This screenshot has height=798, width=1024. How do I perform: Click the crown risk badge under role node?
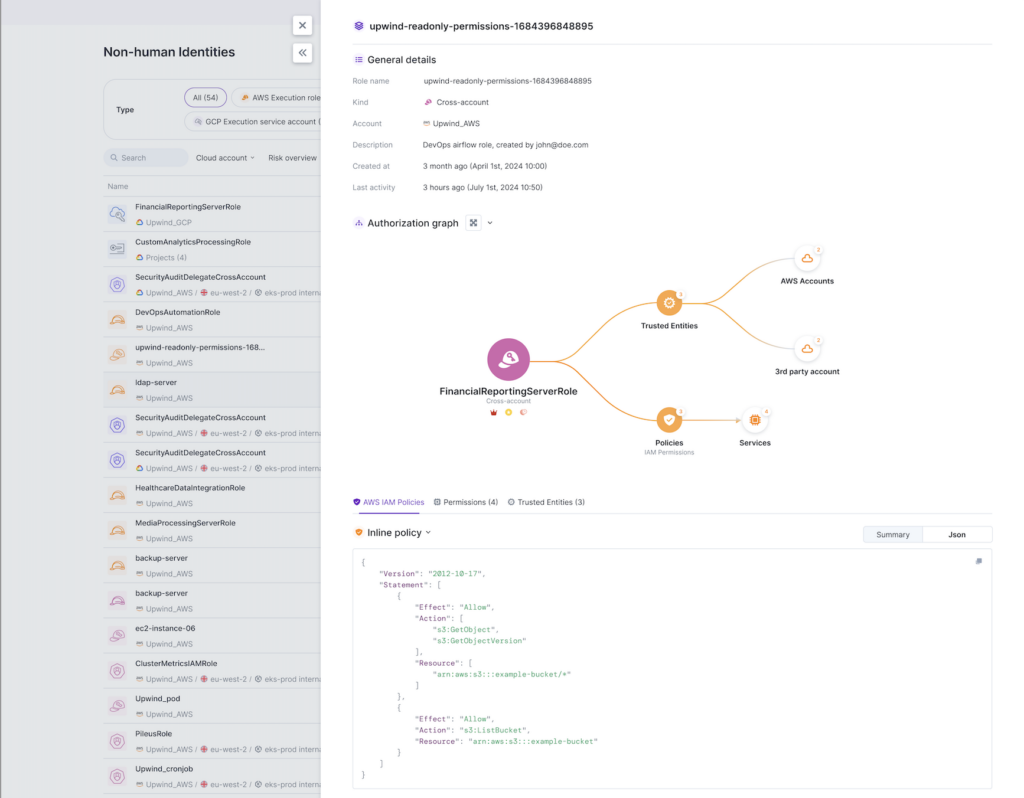pos(494,412)
